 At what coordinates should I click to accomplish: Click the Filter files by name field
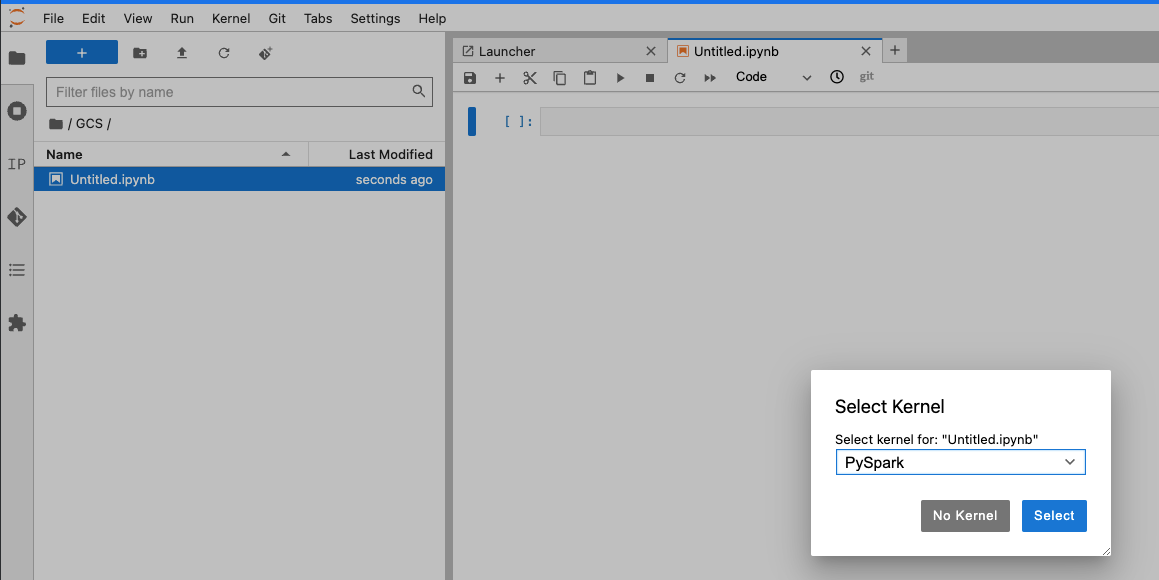tap(230, 92)
